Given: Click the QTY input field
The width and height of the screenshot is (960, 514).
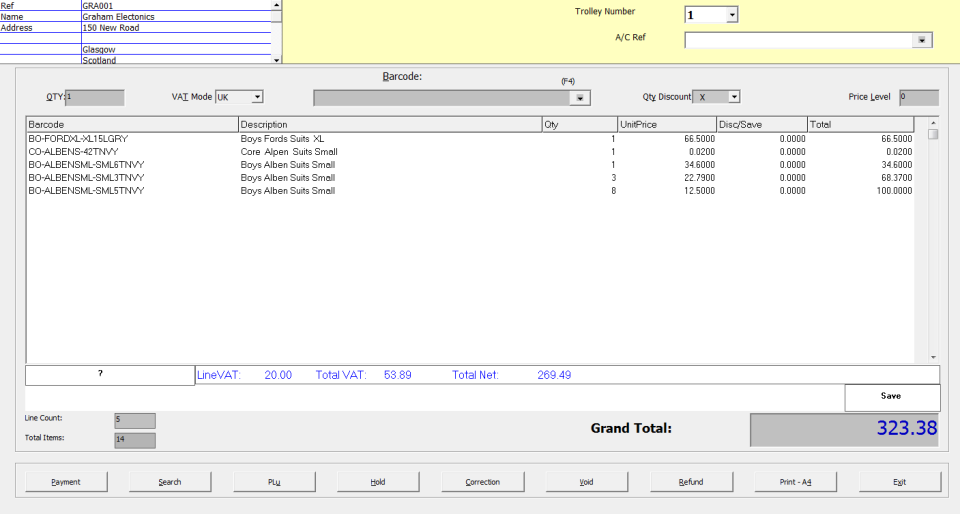Looking at the screenshot, I should point(95,97).
